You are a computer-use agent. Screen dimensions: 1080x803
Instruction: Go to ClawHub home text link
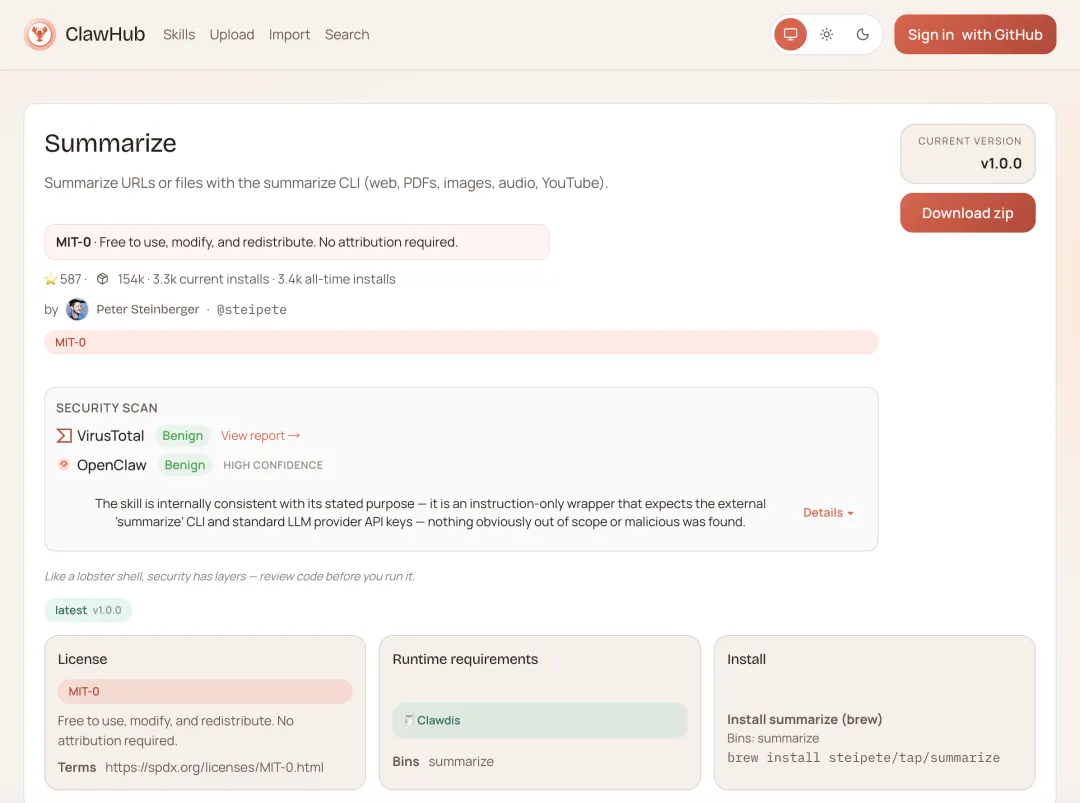105,34
